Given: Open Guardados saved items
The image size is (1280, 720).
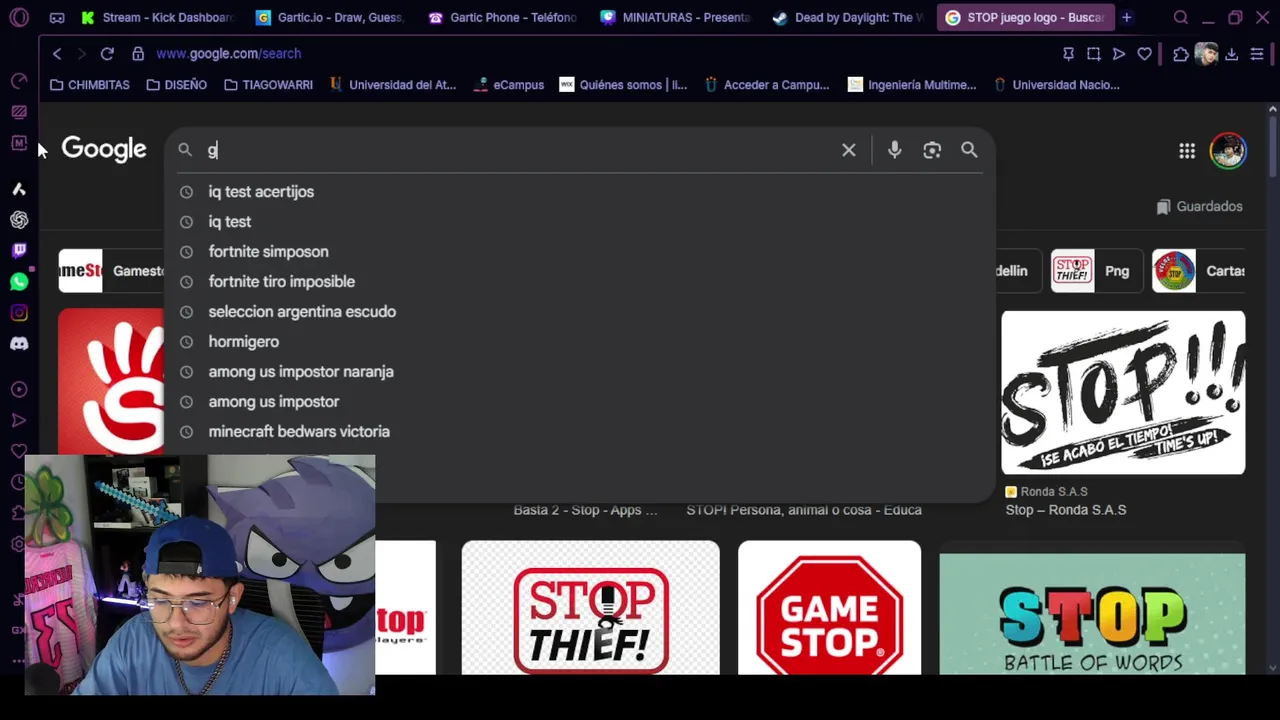Looking at the screenshot, I should click(1199, 207).
